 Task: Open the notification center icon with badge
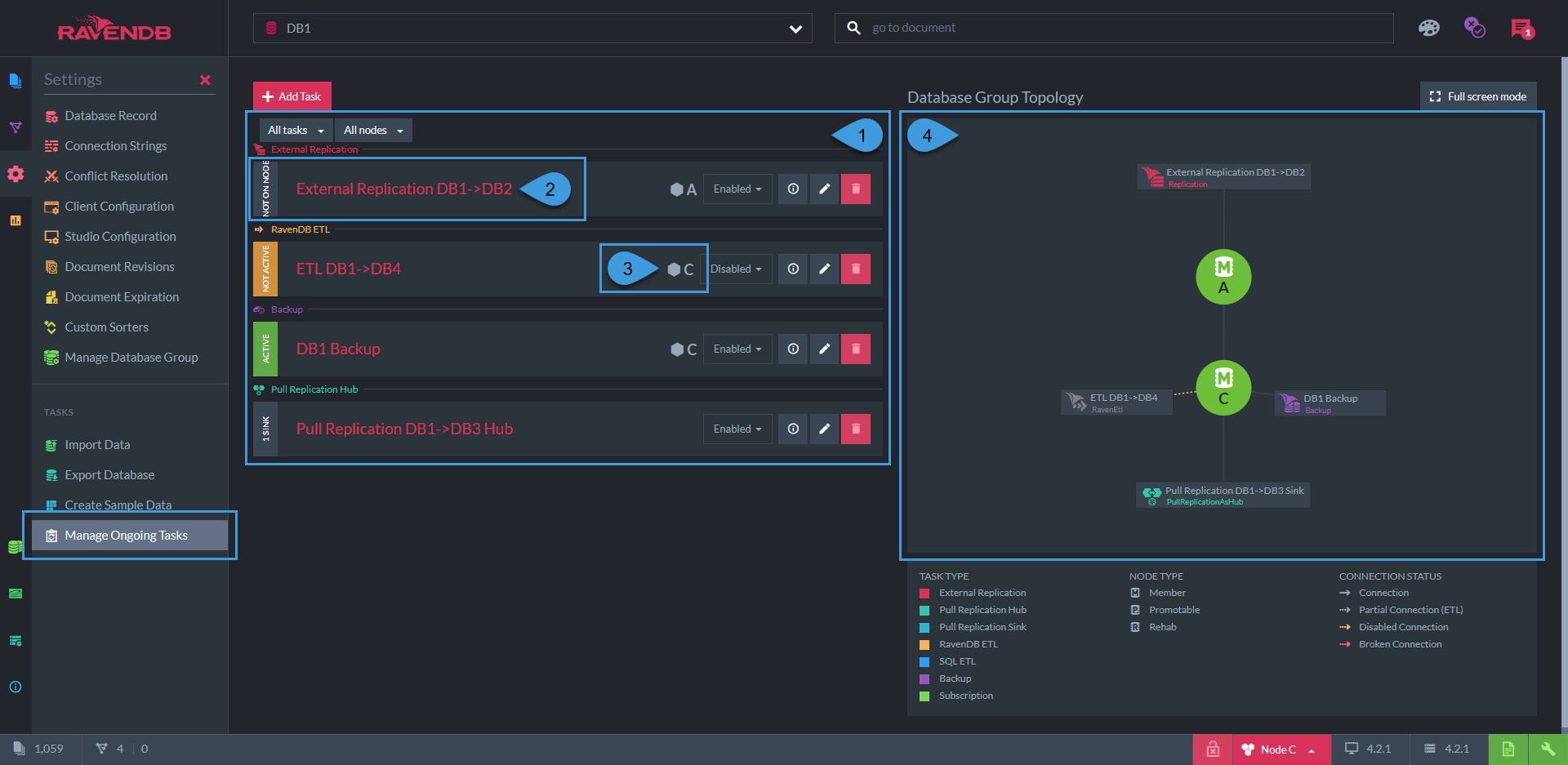pos(1522,29)
